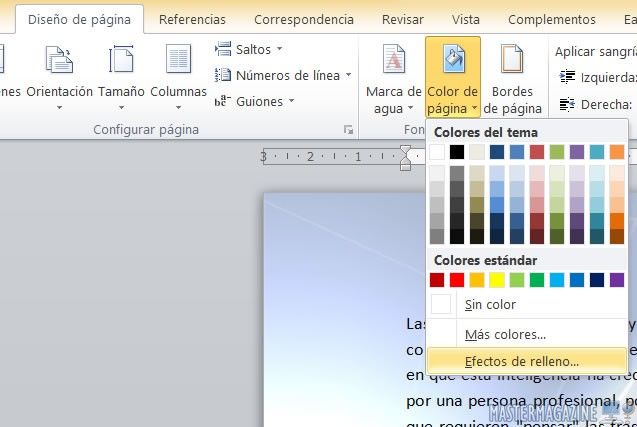Expand the Saltos dropdown arrow
The height and width of the screenshot is (427, 637).
pos(280,49)
